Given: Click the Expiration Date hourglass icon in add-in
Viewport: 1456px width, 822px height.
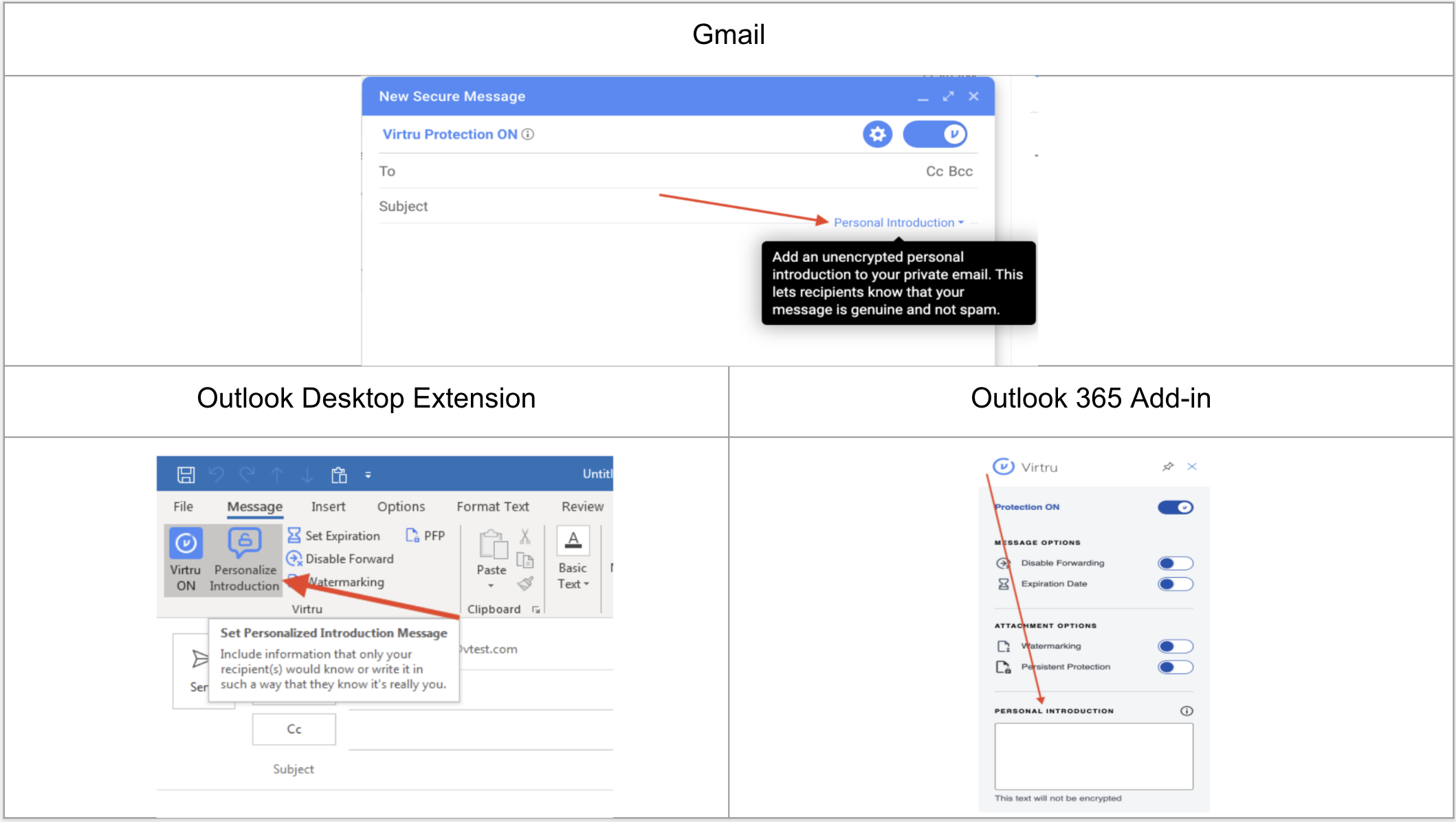Looking at the screenshot, I should [x=1004, y=584].
